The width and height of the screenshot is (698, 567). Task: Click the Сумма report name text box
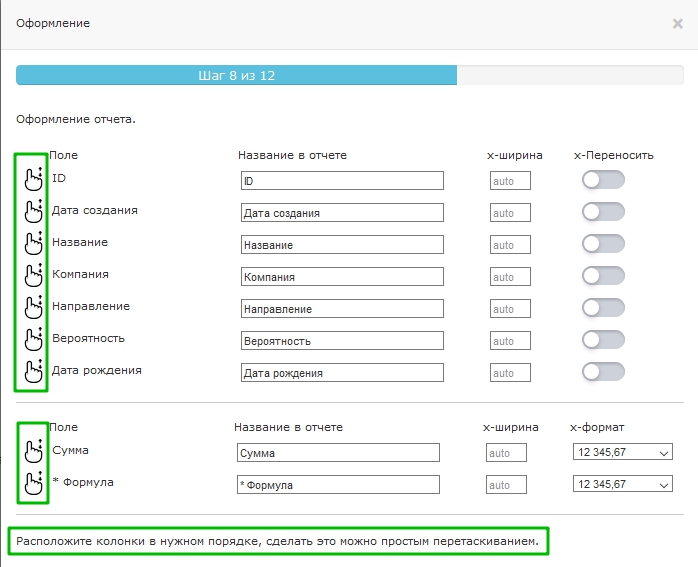point(338,453)
